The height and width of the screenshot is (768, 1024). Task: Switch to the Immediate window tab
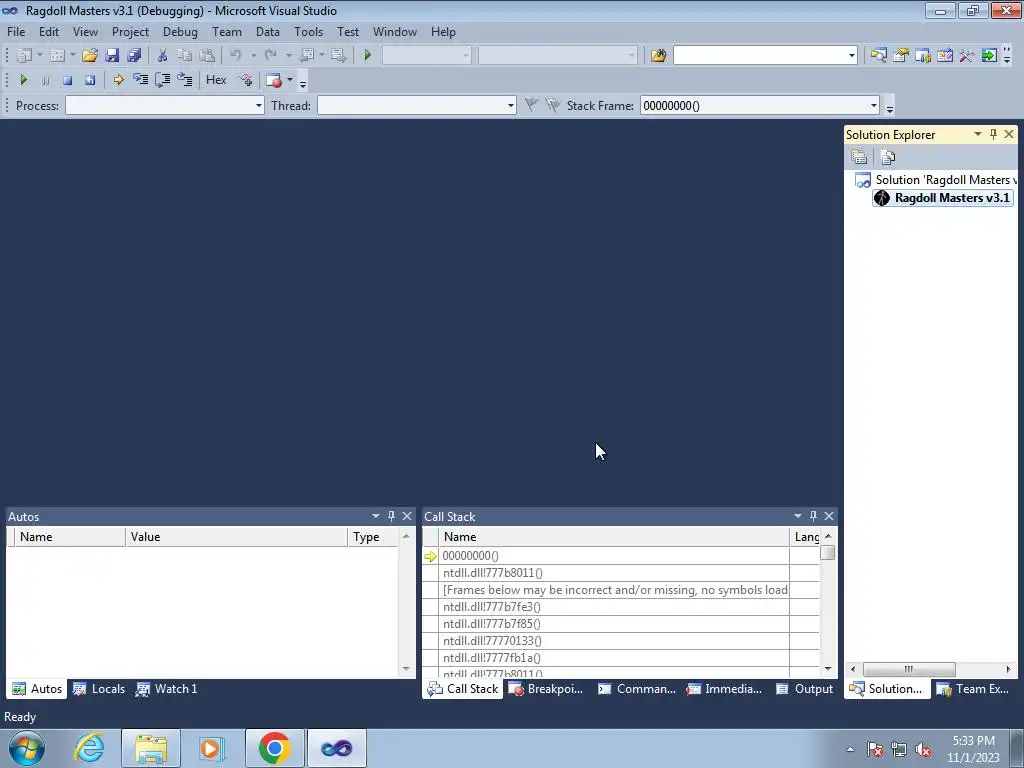pos(724,689)
